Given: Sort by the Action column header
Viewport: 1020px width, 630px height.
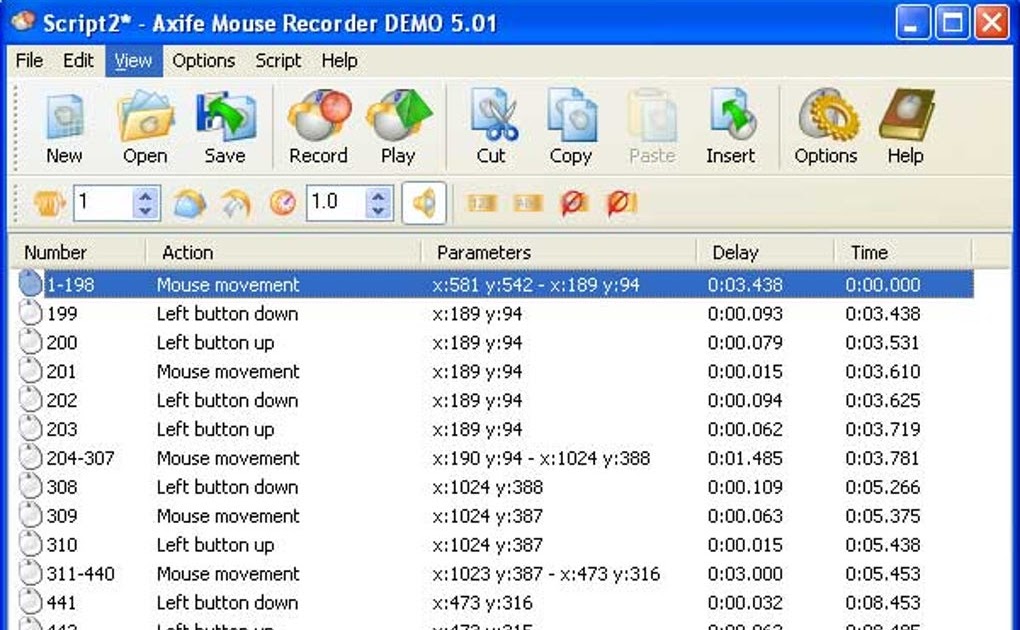Looking at the screenshot, I should 284,252.
